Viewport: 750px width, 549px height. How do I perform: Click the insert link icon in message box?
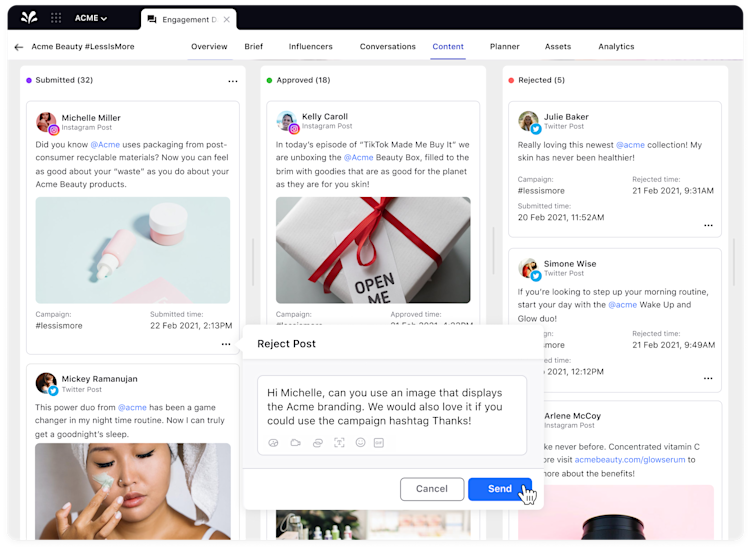[318, 443]
